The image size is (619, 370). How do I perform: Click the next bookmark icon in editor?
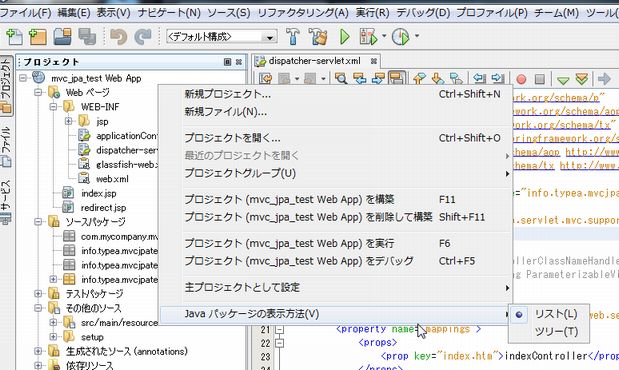438,78
